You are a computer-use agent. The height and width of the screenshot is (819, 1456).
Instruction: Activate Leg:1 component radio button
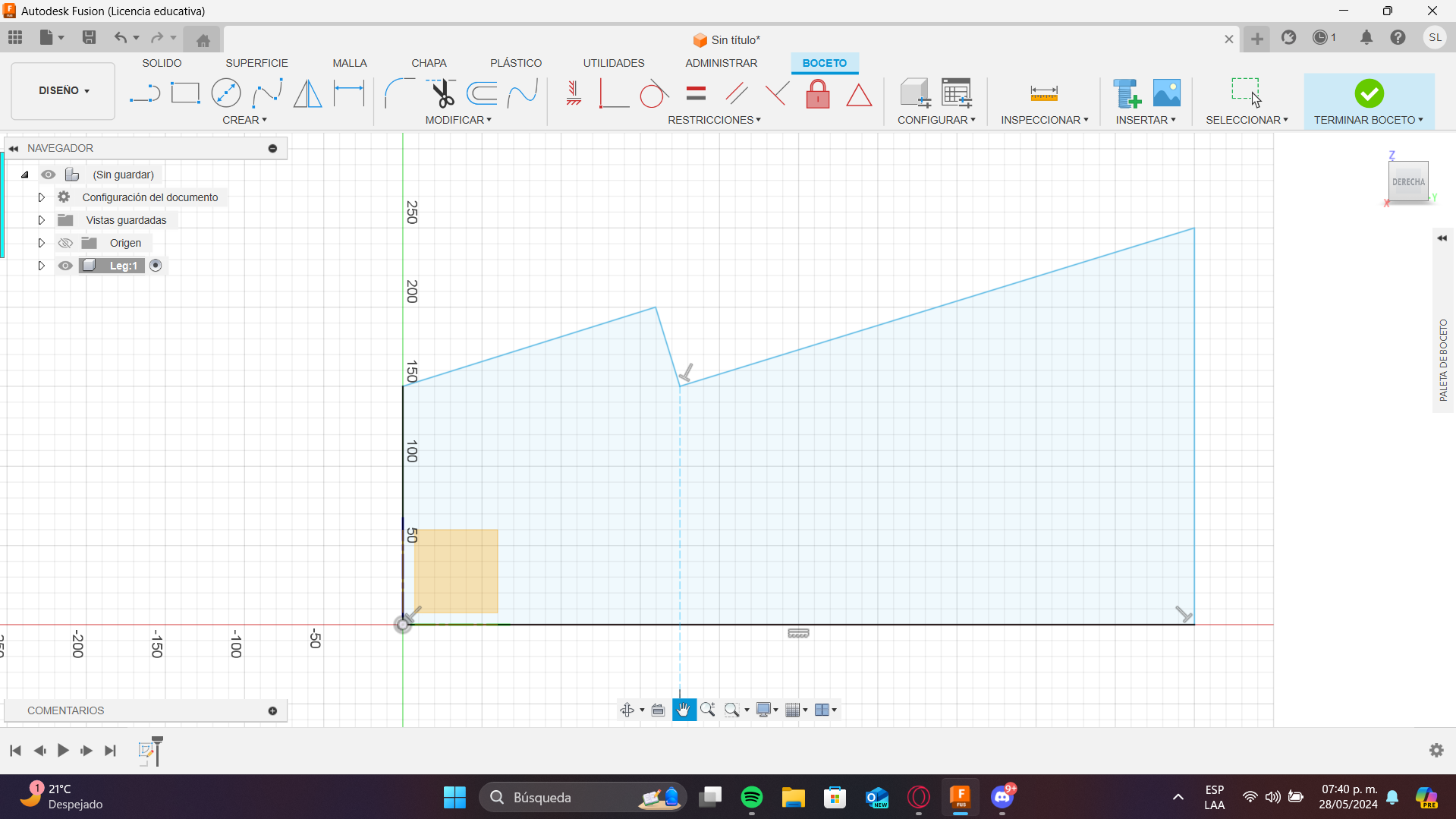point(156,266)
